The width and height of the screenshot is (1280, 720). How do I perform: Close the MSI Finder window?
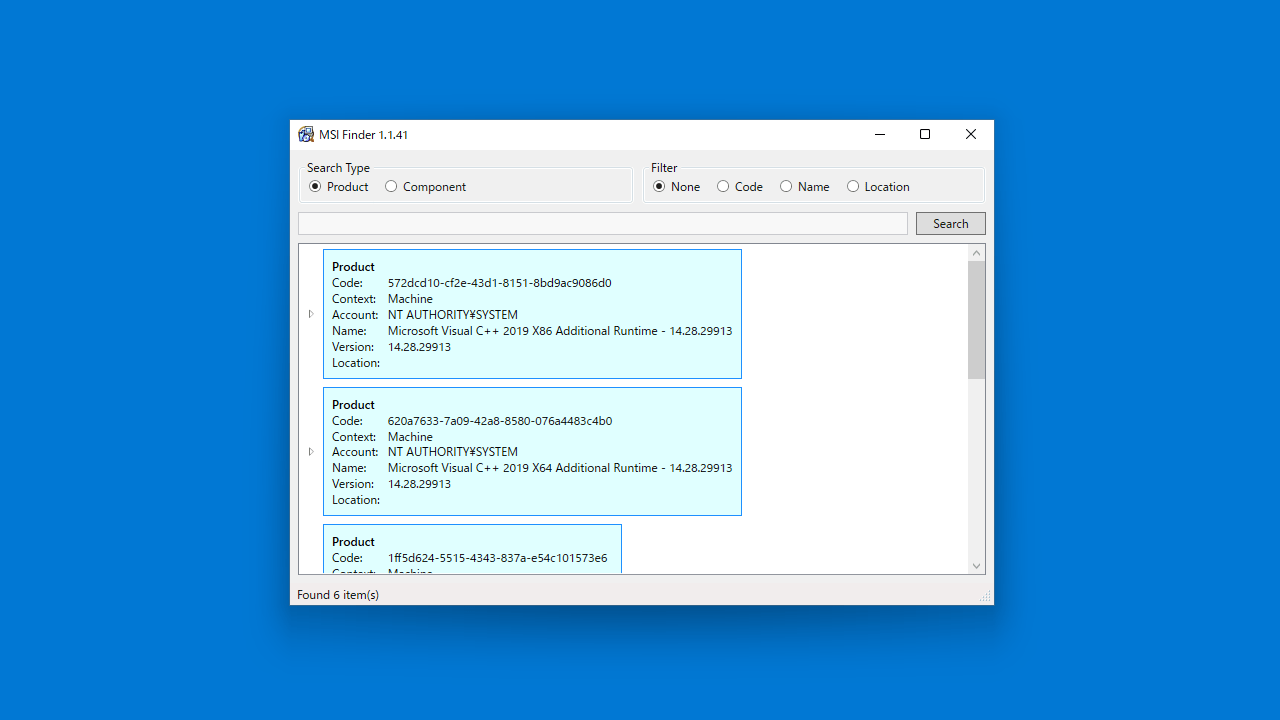point(971,134)
